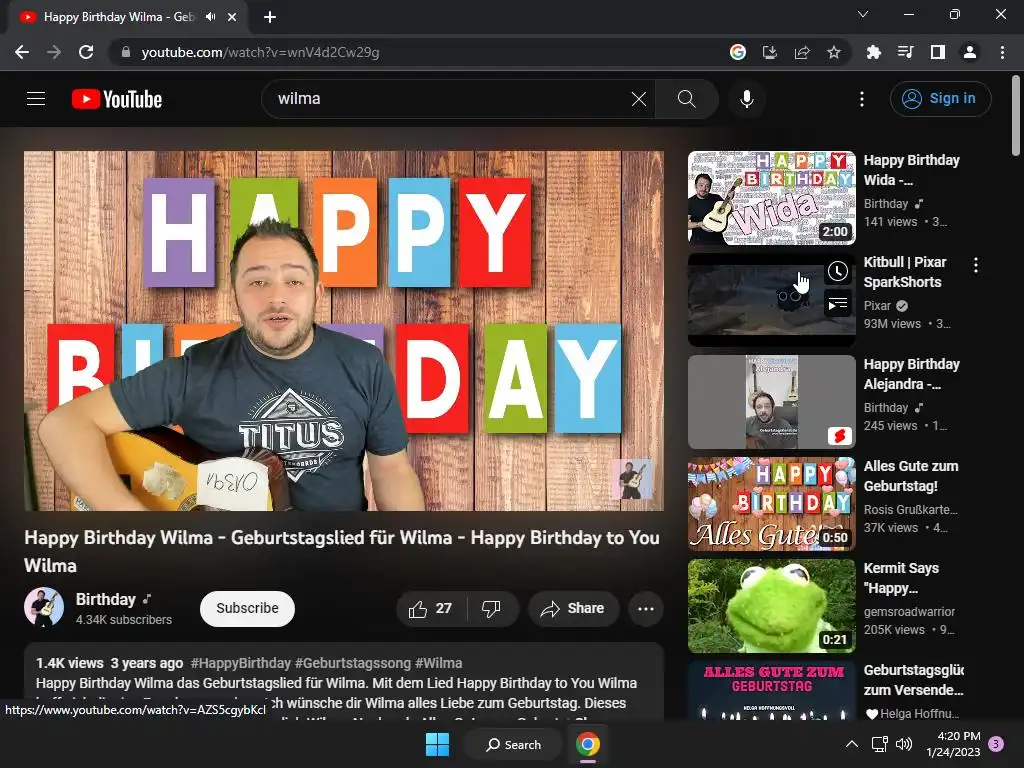Install app via address bar install icon
Screen dimensions: 1024x768
point(770,52)
